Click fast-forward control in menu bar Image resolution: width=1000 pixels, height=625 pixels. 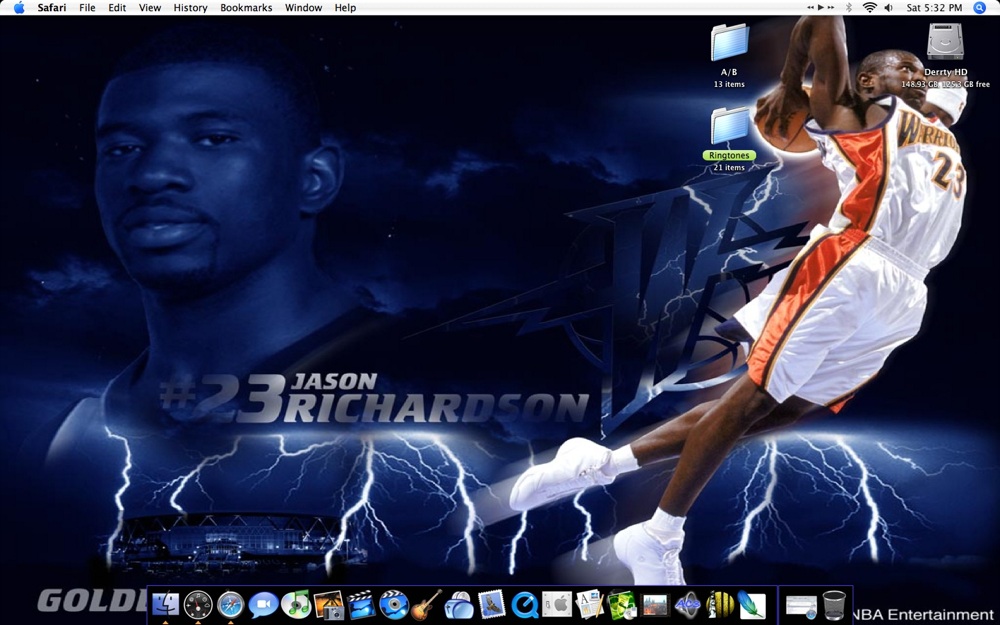click(x=830, y=8)
